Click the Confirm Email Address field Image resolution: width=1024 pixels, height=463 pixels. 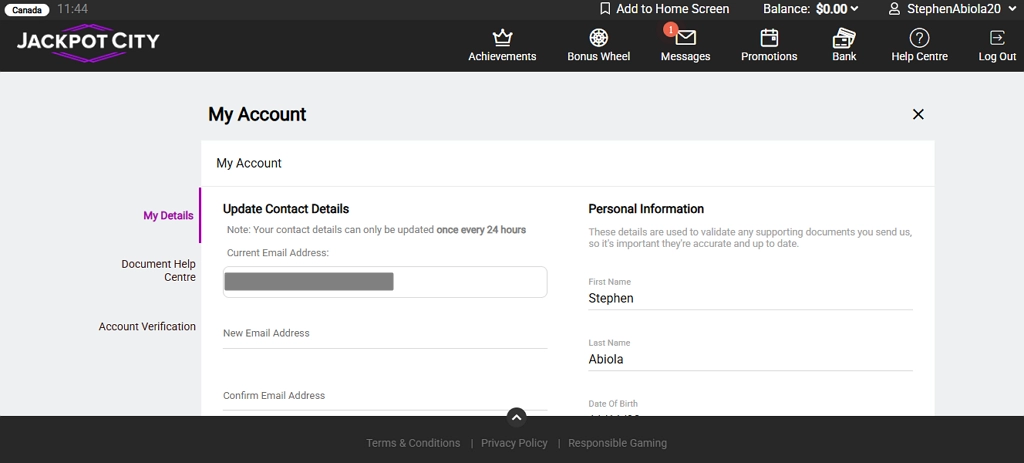click(385, 397)
